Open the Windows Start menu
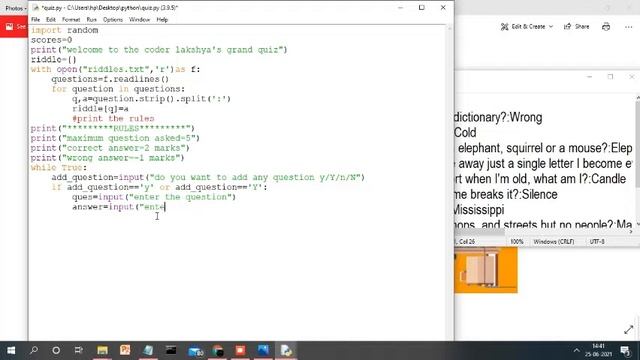The width and height of the screenshot is (640, 360). coord(11,350)
